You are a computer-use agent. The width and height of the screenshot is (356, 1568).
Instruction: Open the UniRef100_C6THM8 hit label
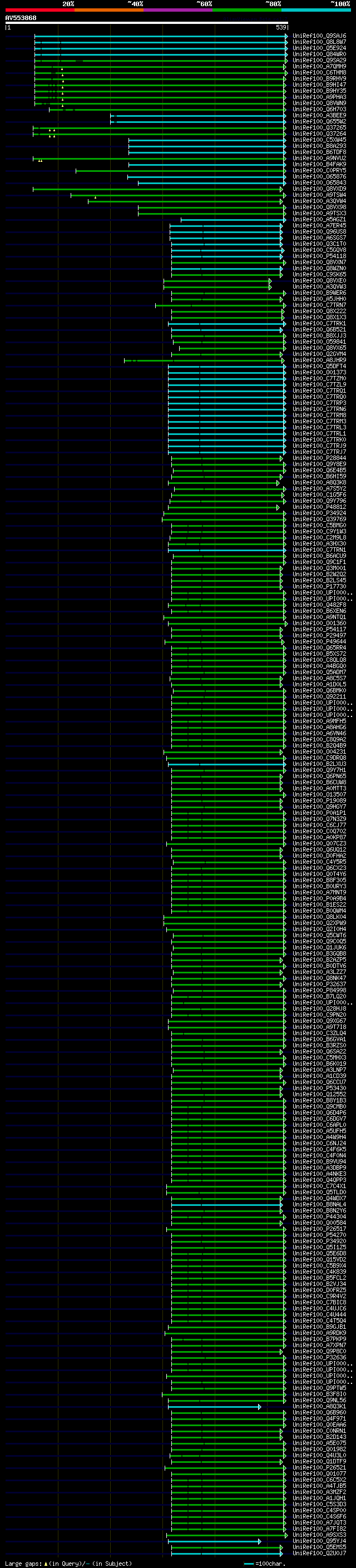[319, 73]
